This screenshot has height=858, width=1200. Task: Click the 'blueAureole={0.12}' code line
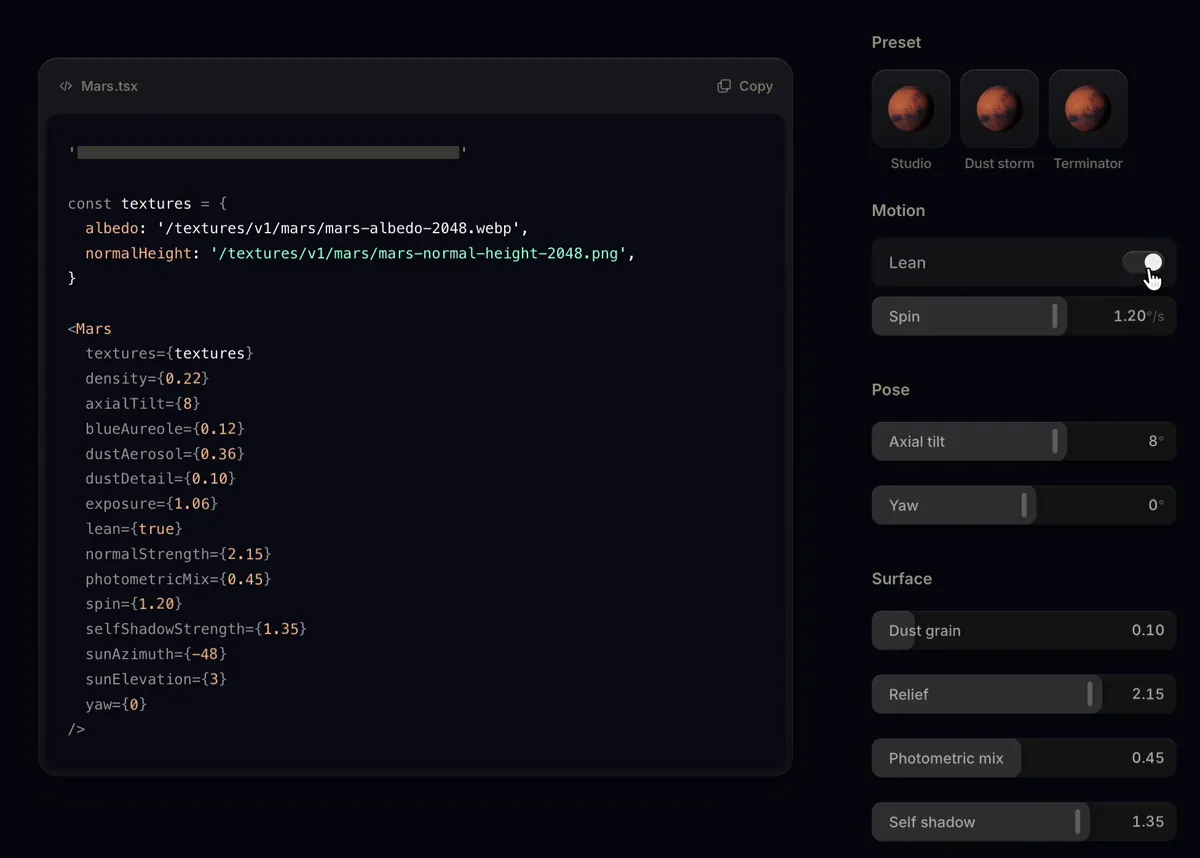click(x=165, y=428)
